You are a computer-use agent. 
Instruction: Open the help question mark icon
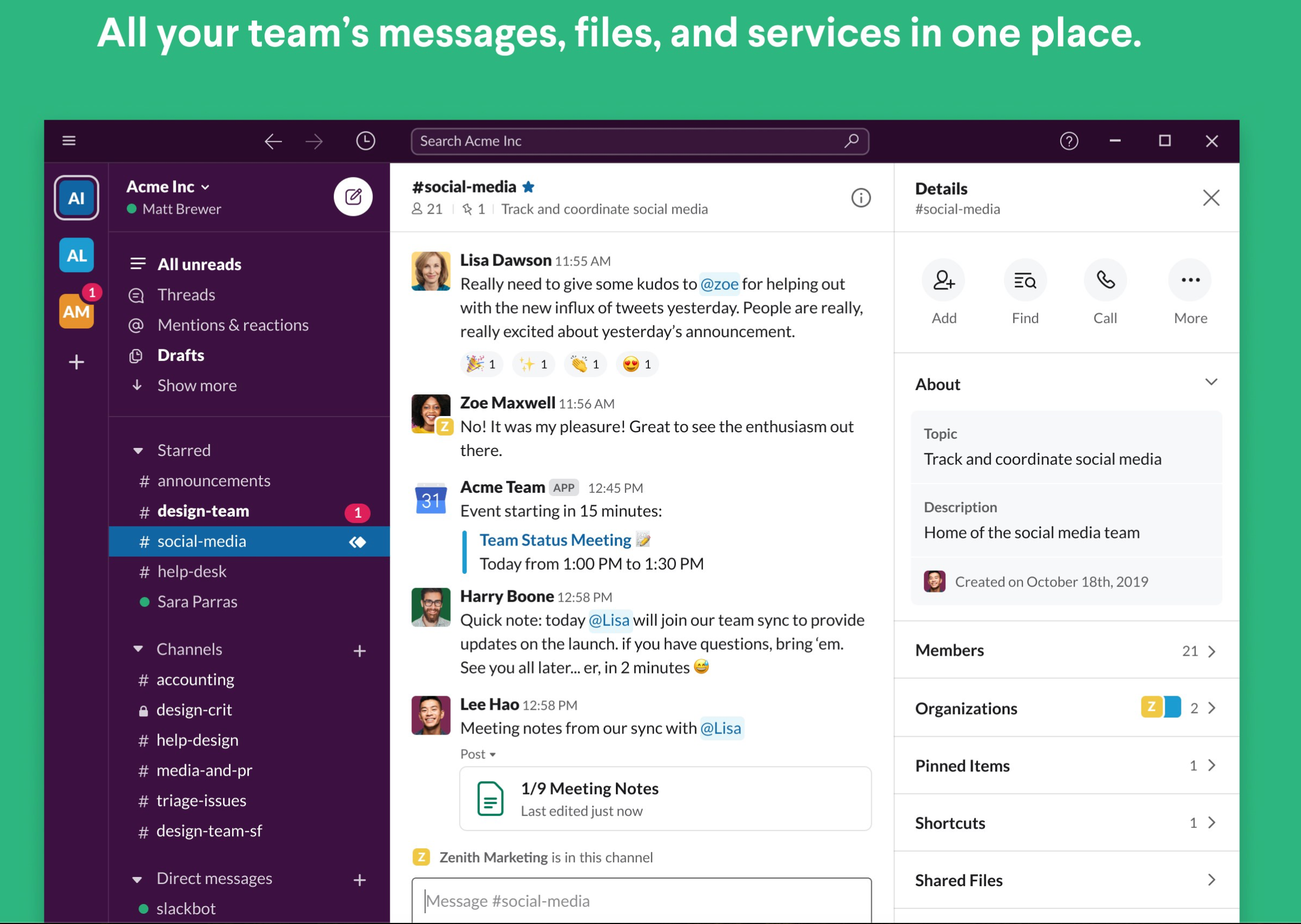tap(1069, 141)
